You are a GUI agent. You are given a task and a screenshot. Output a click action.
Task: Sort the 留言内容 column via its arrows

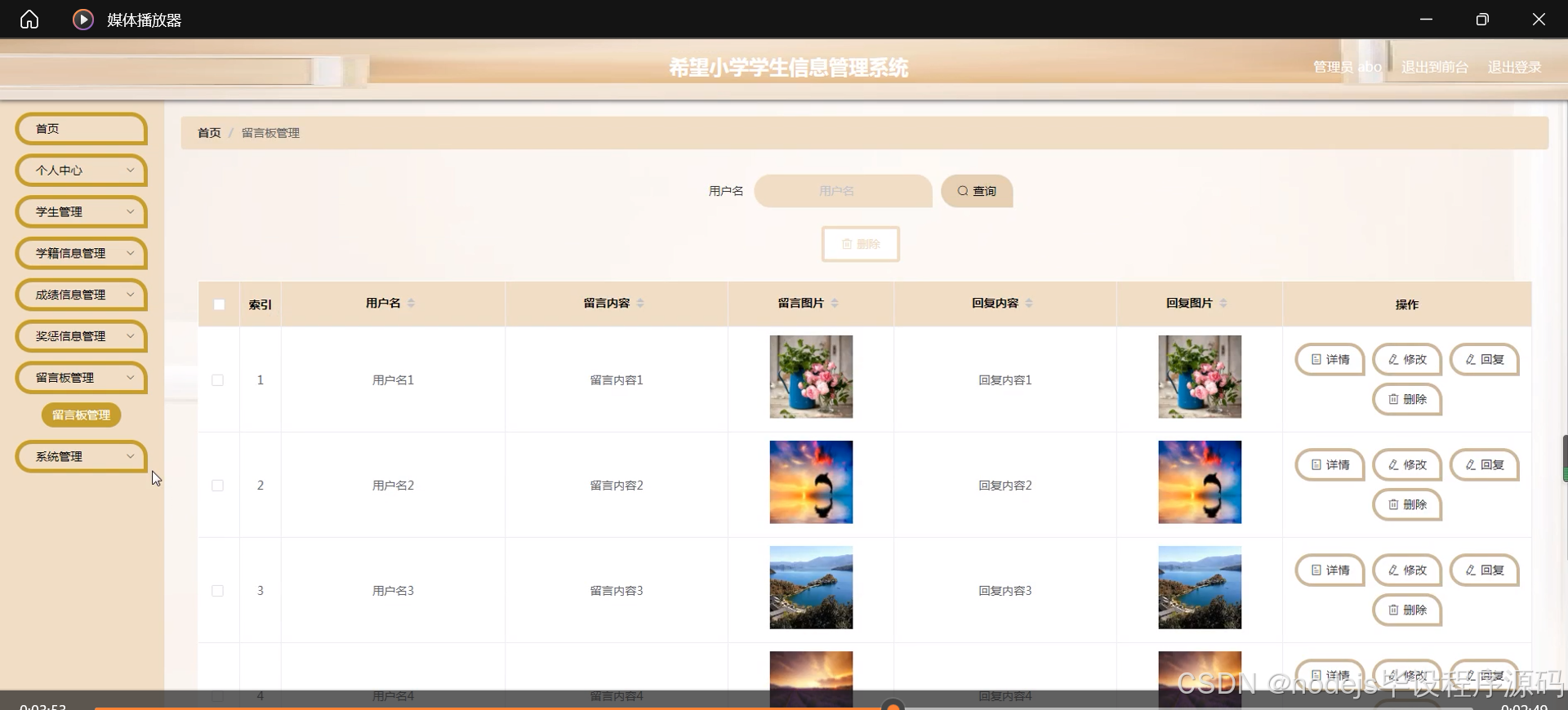coord(640,303)
